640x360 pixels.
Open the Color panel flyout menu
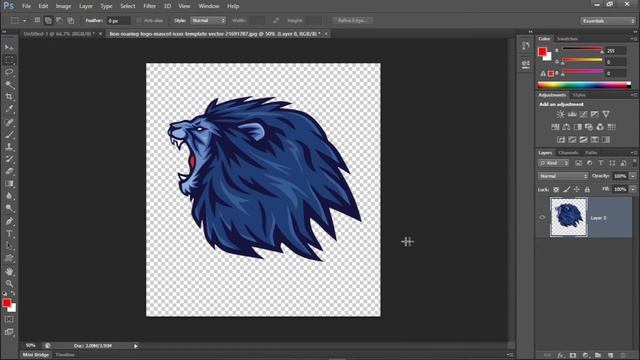633,39
